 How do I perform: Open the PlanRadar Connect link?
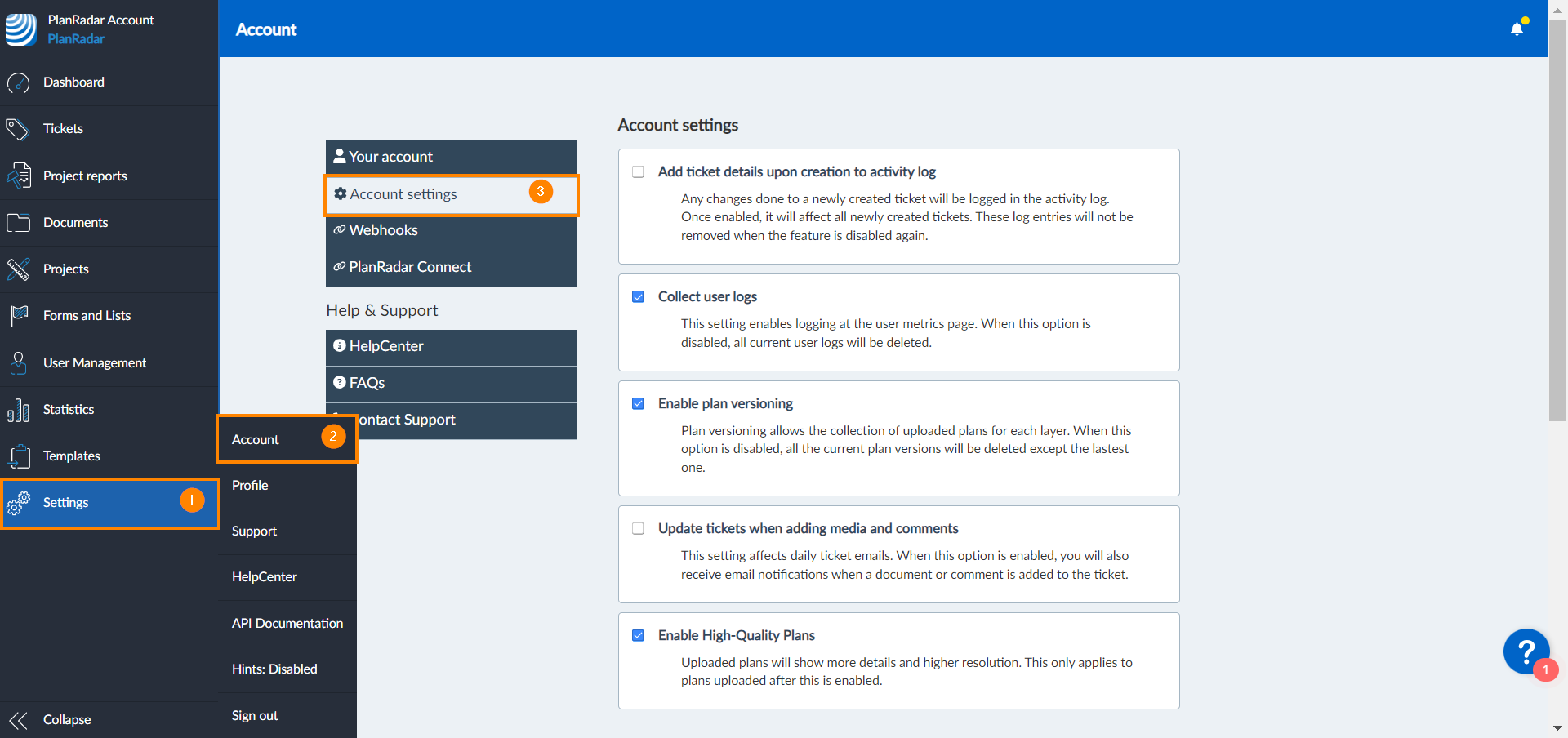[x=410, y=267]
